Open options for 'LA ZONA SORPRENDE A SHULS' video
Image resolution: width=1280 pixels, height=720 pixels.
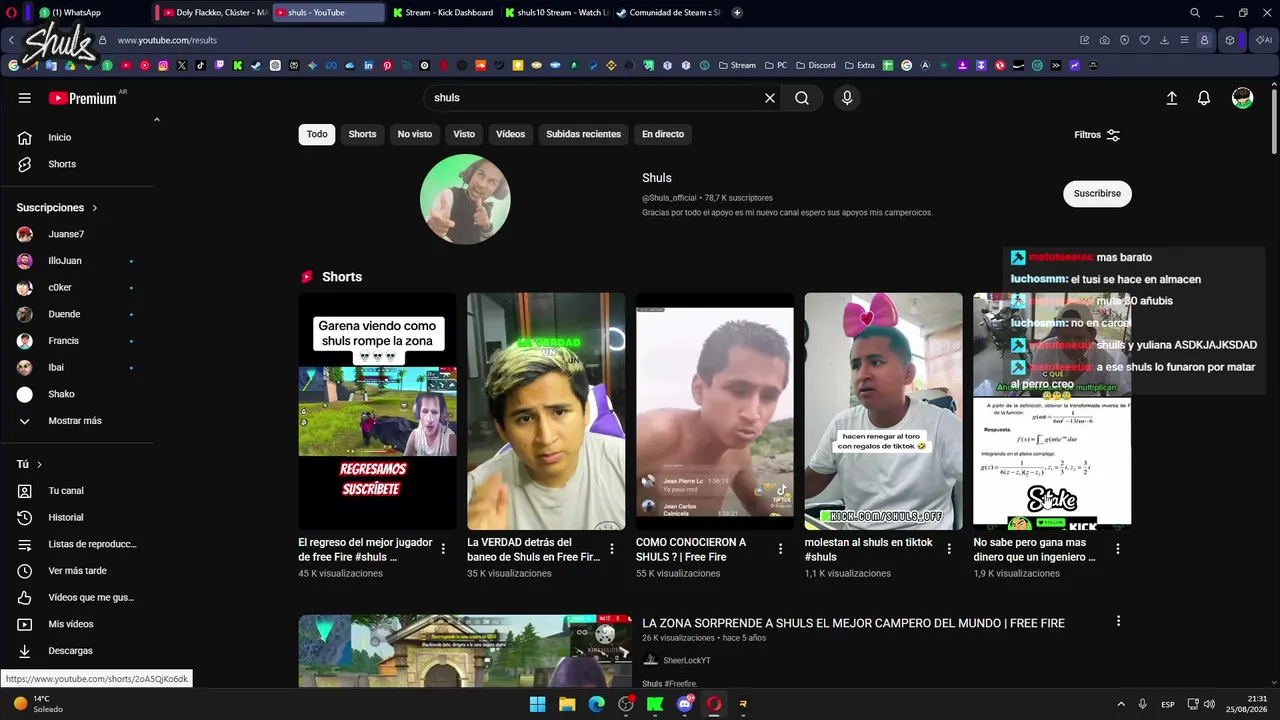[1118, 621]
